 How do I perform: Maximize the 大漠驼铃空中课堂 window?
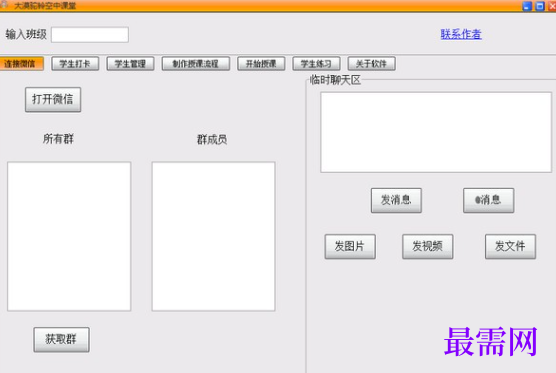click(x=540, y=6)
